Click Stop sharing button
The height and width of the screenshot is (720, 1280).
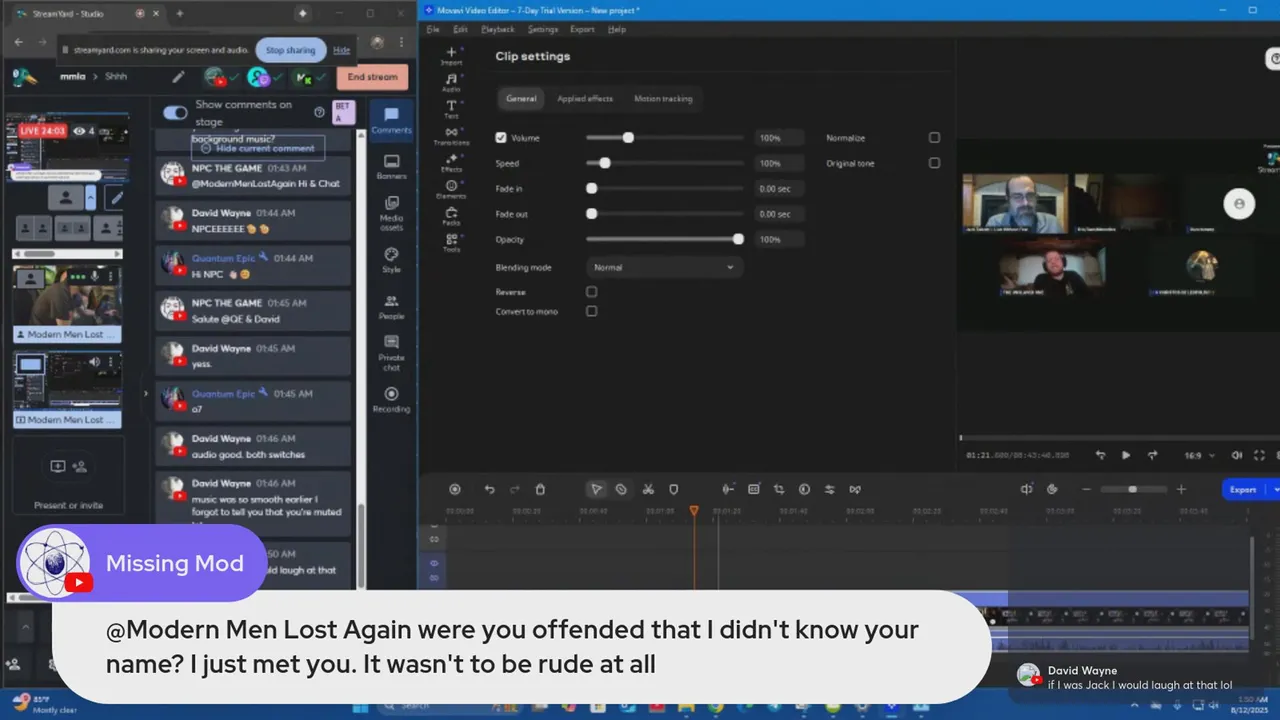point(290,50)
